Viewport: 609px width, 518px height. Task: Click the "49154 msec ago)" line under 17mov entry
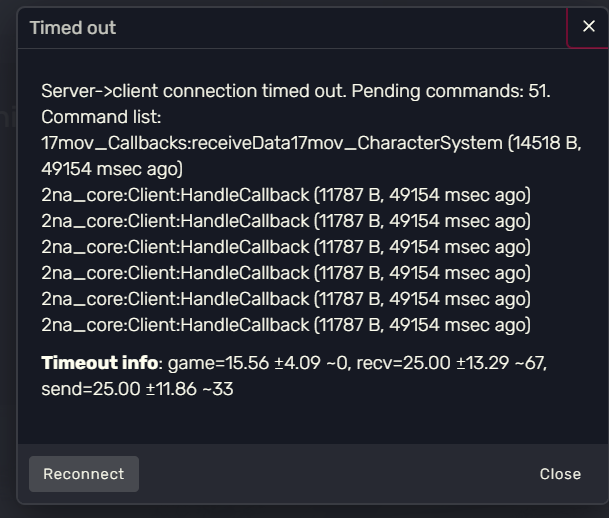click(x=112, y=169)
